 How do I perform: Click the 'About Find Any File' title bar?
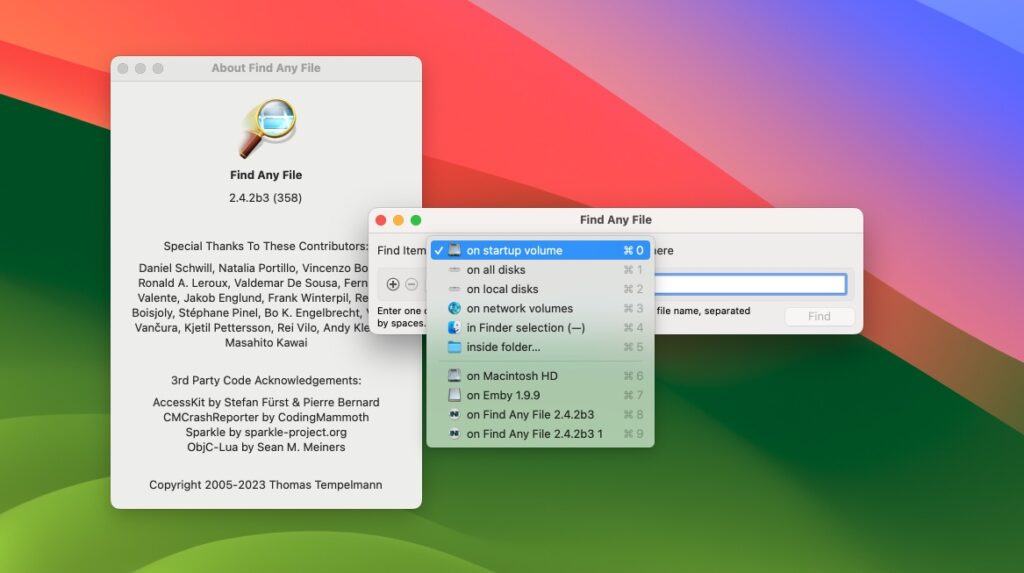pos(266,68)
